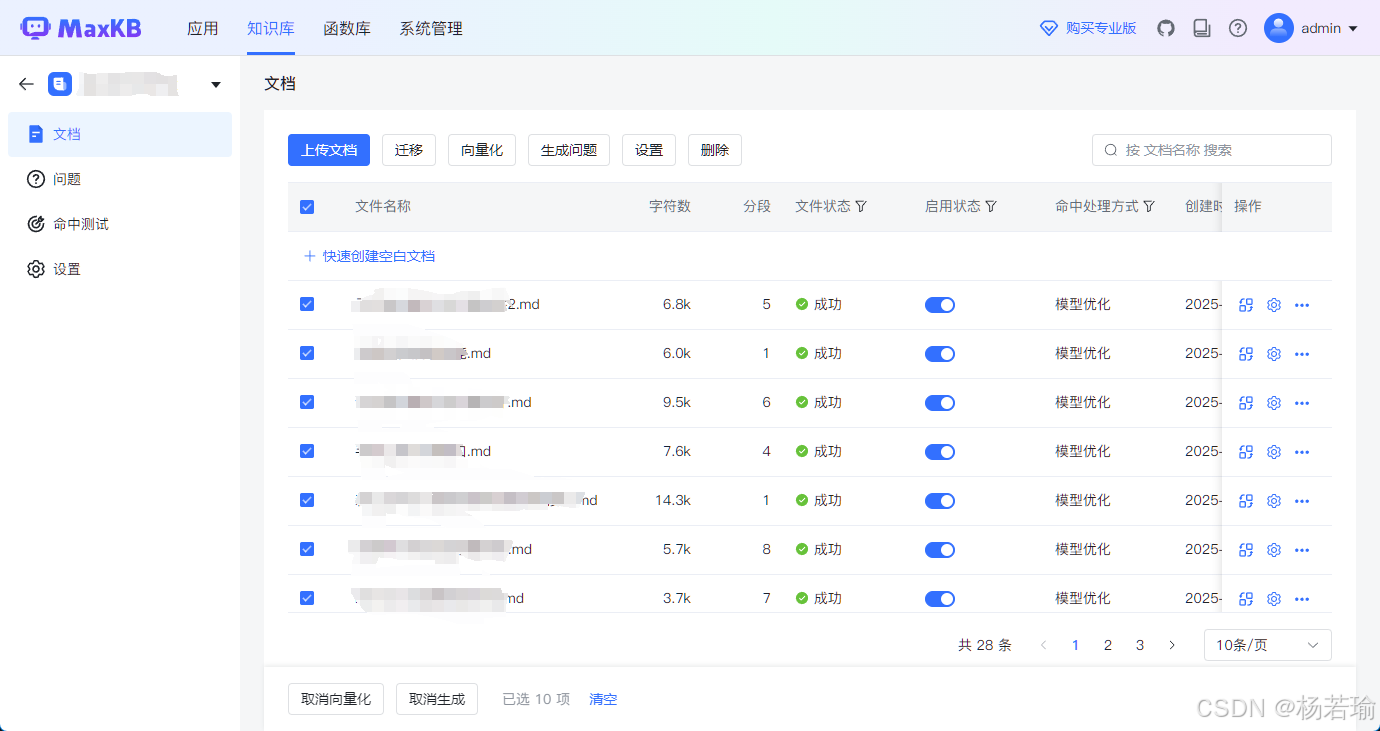Click 快速创建空白文档 link
Screen dimensions: 1380x731
click(x=370, y=256)
